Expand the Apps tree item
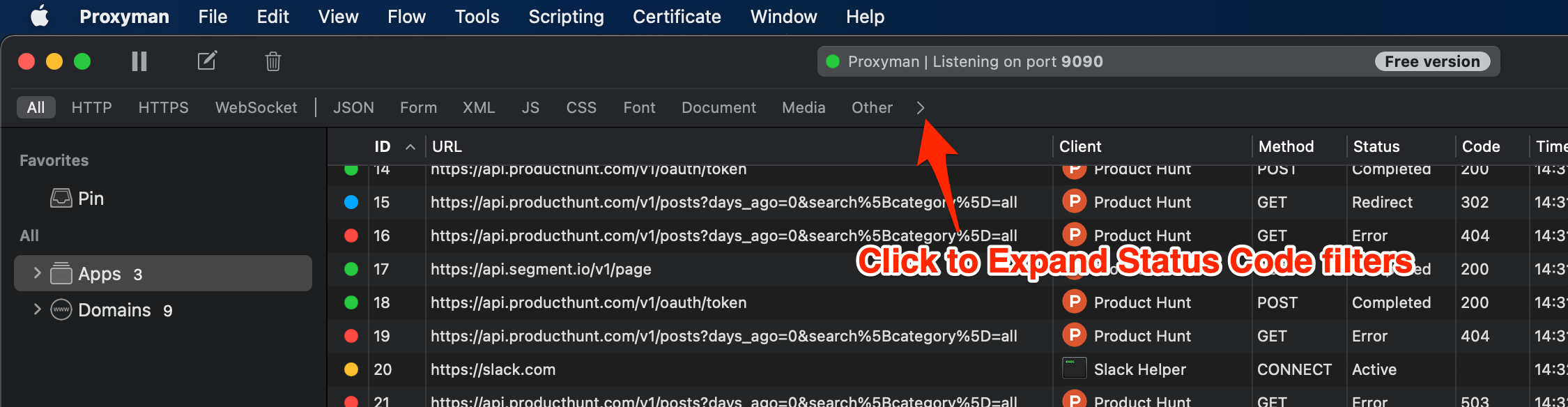Viewport: 1568px width, 407px height. (x=37, y=273)
